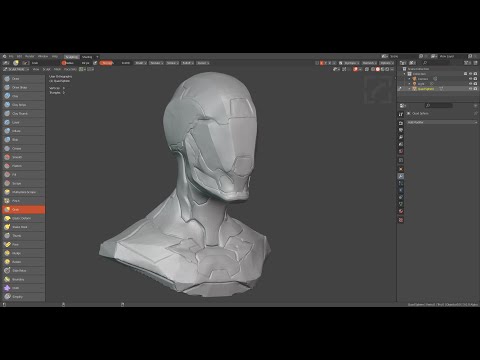The image size is (480, 360).
Task: Adjust the brush Radius slider
Action: point(77,63)
